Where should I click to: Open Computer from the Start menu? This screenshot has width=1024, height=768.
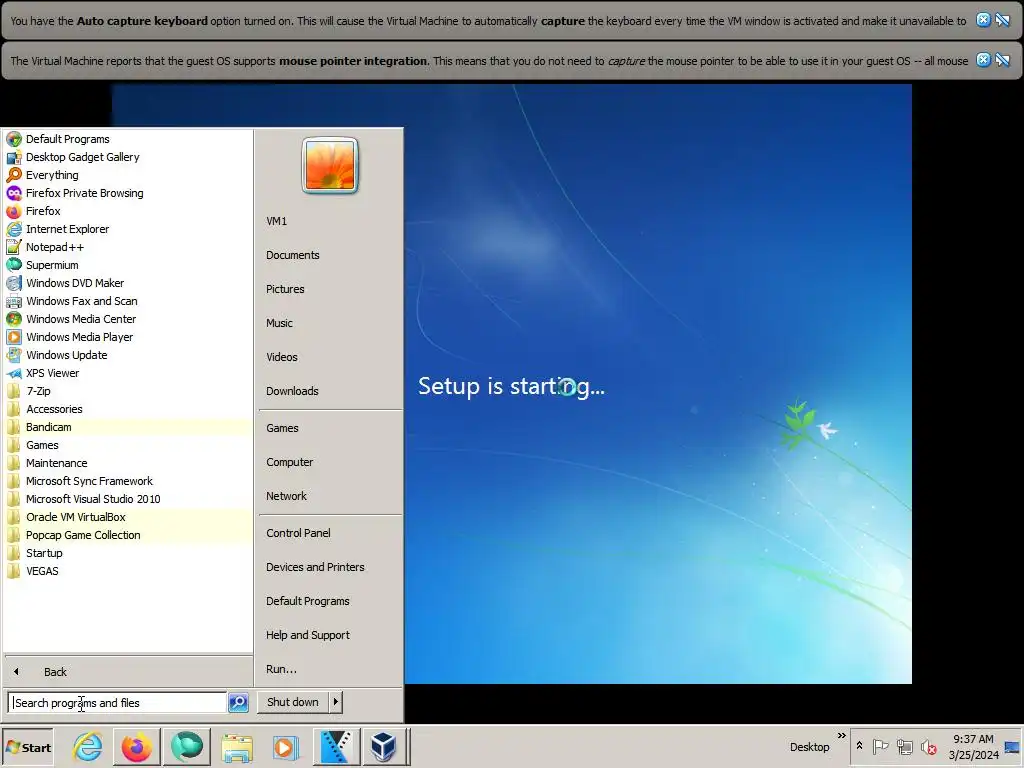[328, 462]
